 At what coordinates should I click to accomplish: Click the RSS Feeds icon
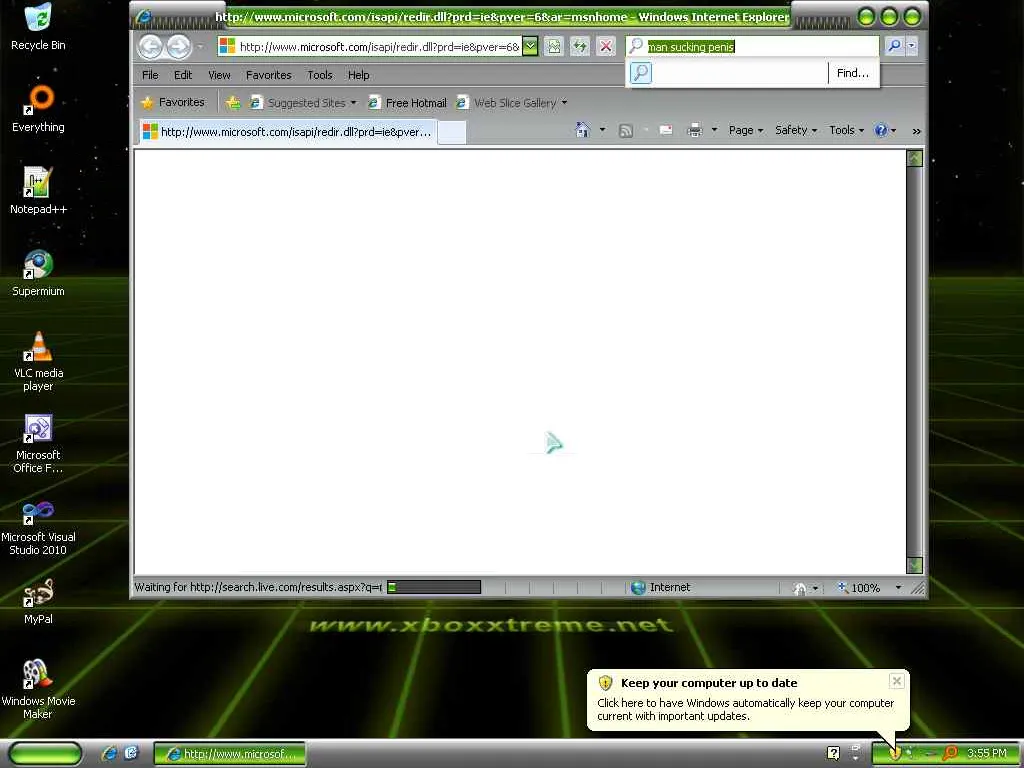pos(626,131)
